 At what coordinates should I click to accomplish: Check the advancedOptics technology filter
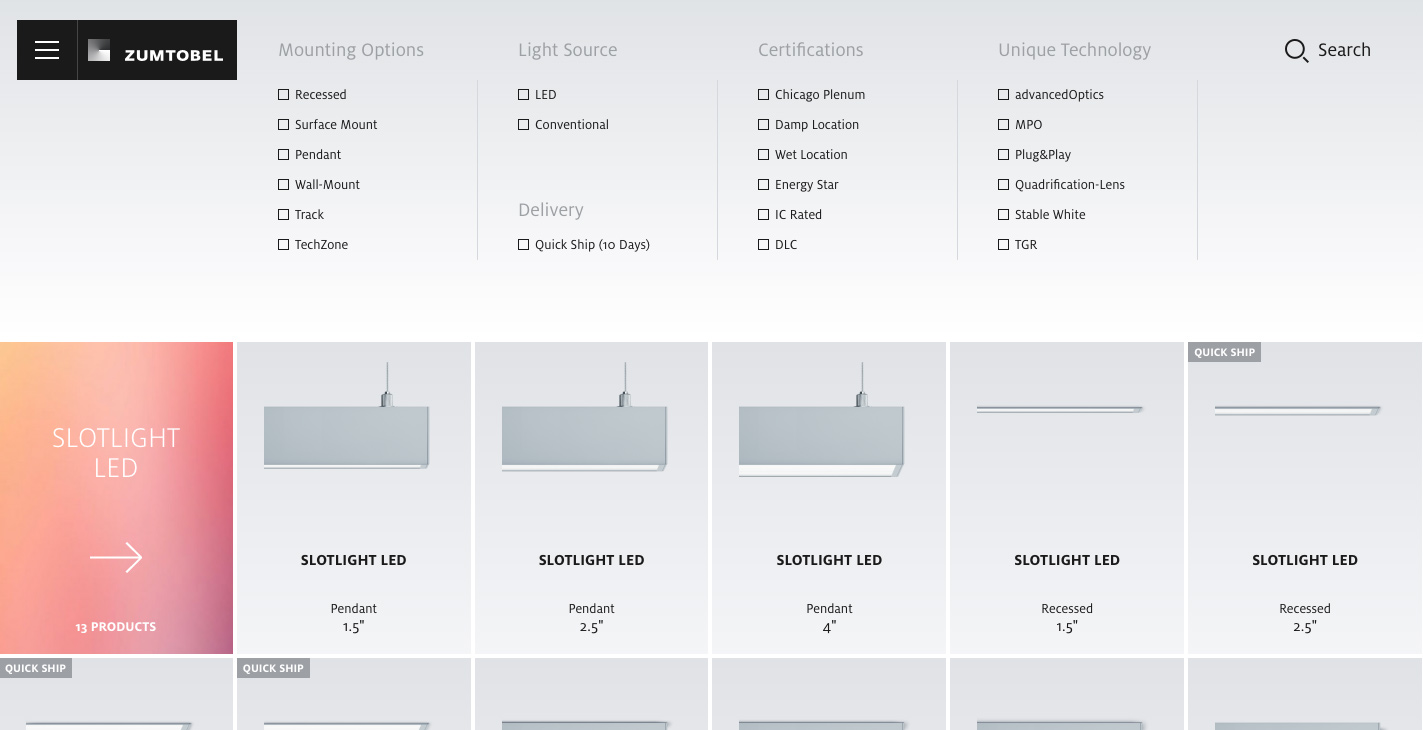(1004, 95)
